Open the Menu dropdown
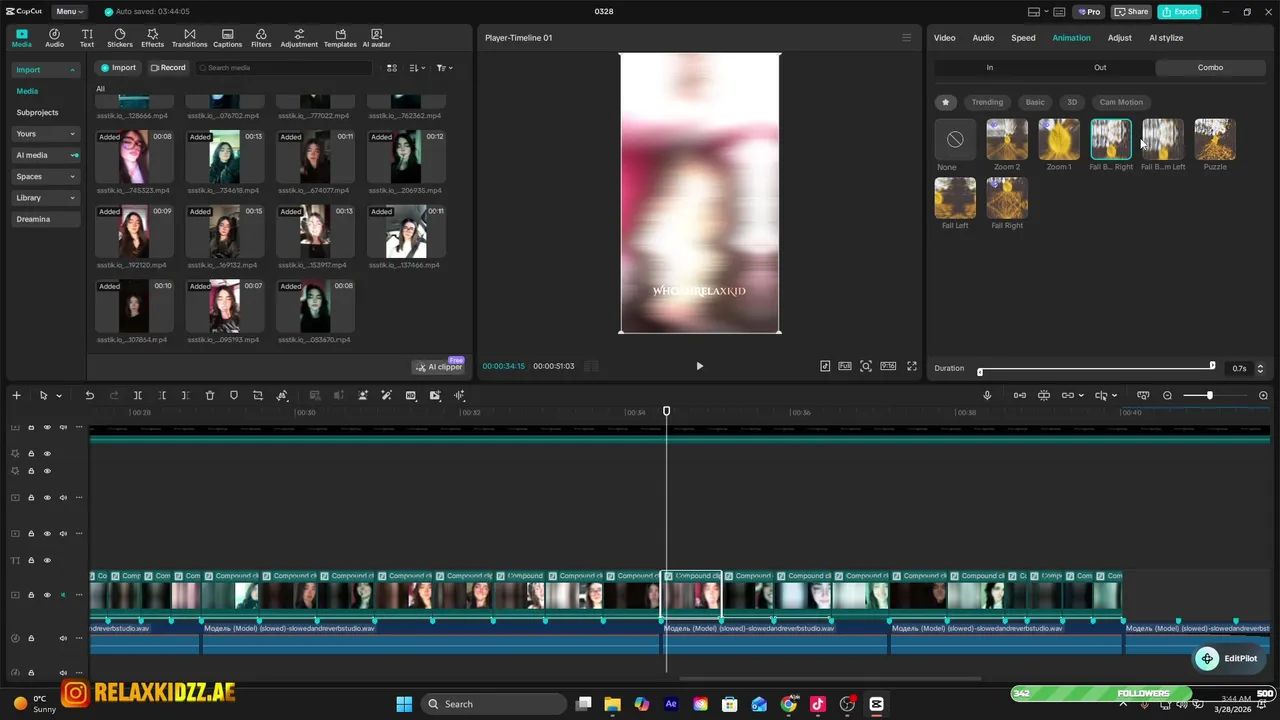1280x720 pixels. click(69, 12)
